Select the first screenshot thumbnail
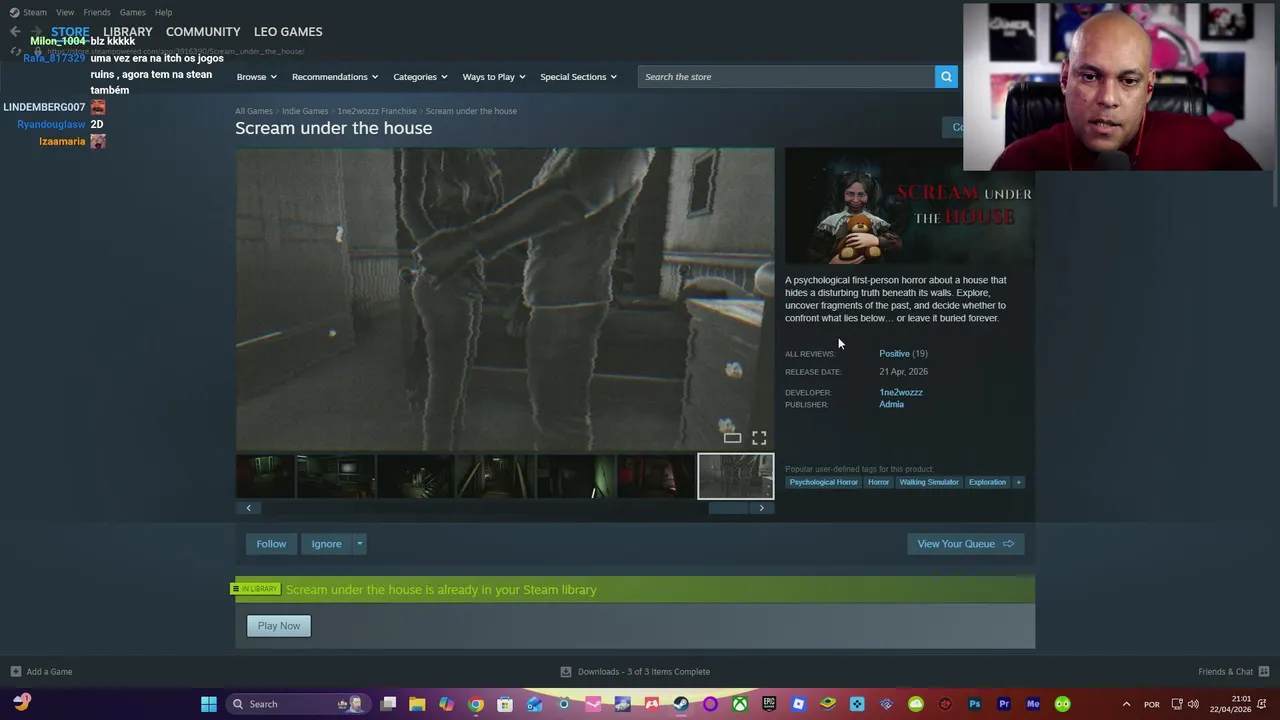The image size is (1280, 720). click(265, 476)
